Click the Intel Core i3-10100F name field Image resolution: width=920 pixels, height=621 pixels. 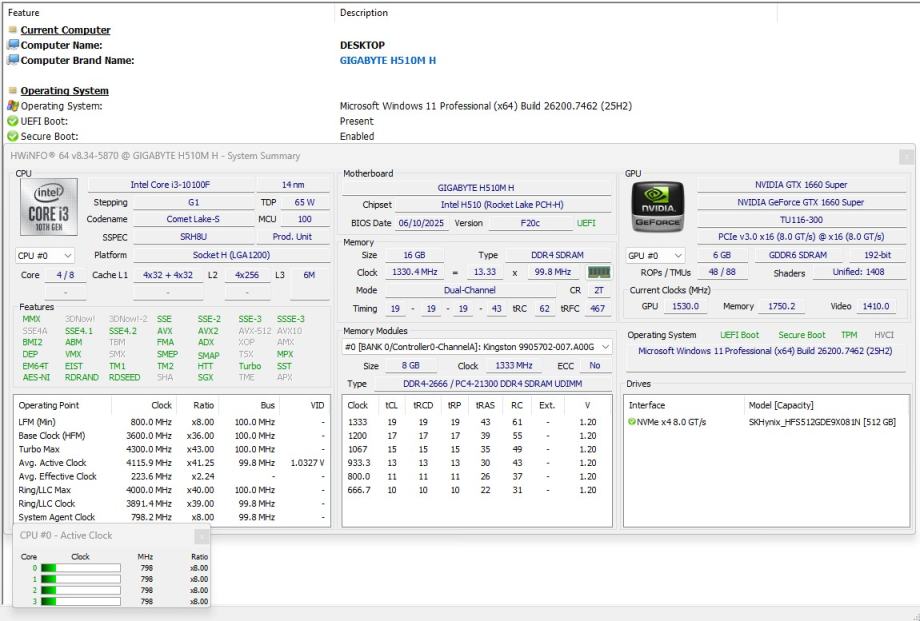pos(170,185)
